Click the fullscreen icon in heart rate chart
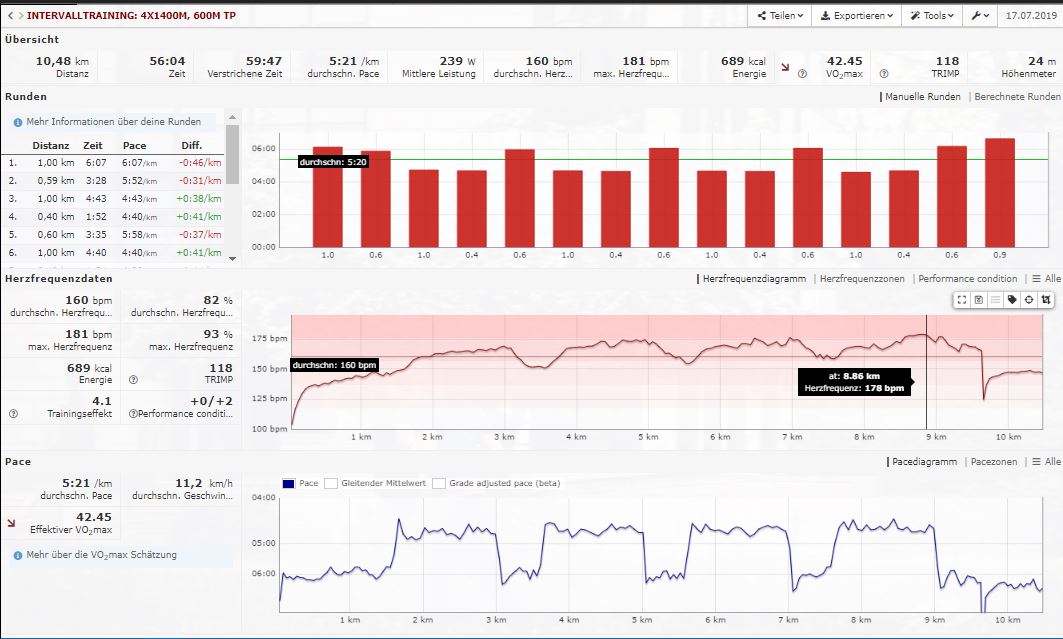Image resolution: width=1063 pixels, height=639 pixels. 962,299
